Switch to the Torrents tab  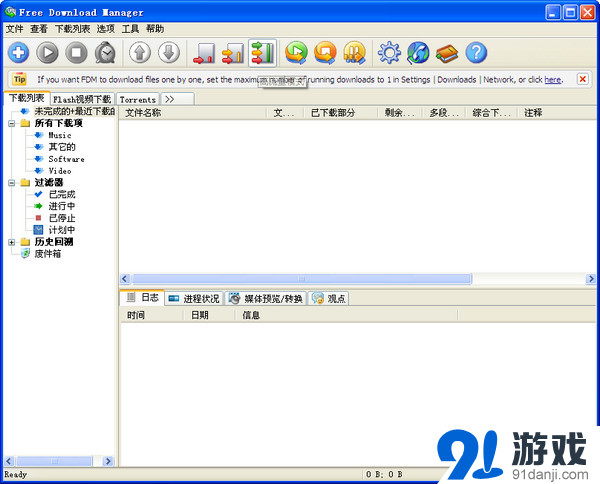pyautogui.click(x=138, y=99)
